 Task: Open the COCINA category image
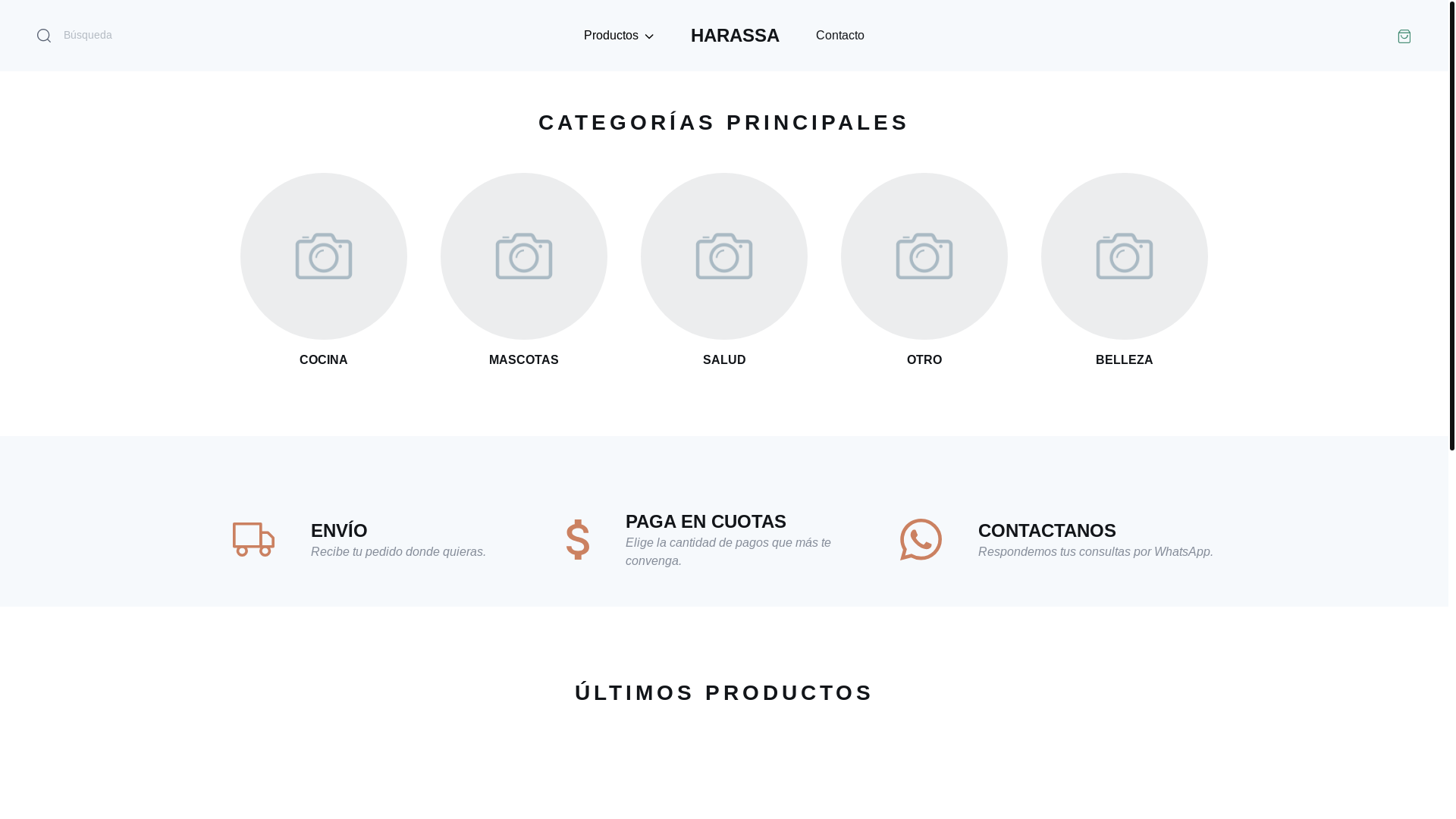(x=324, y=256)
